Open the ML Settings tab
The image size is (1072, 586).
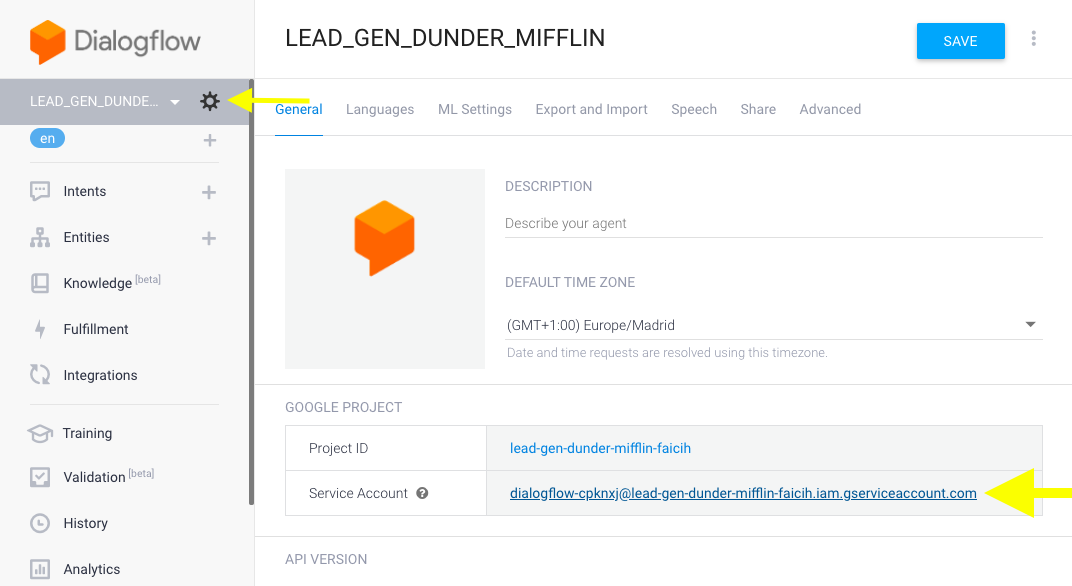(x=474, y=109)
